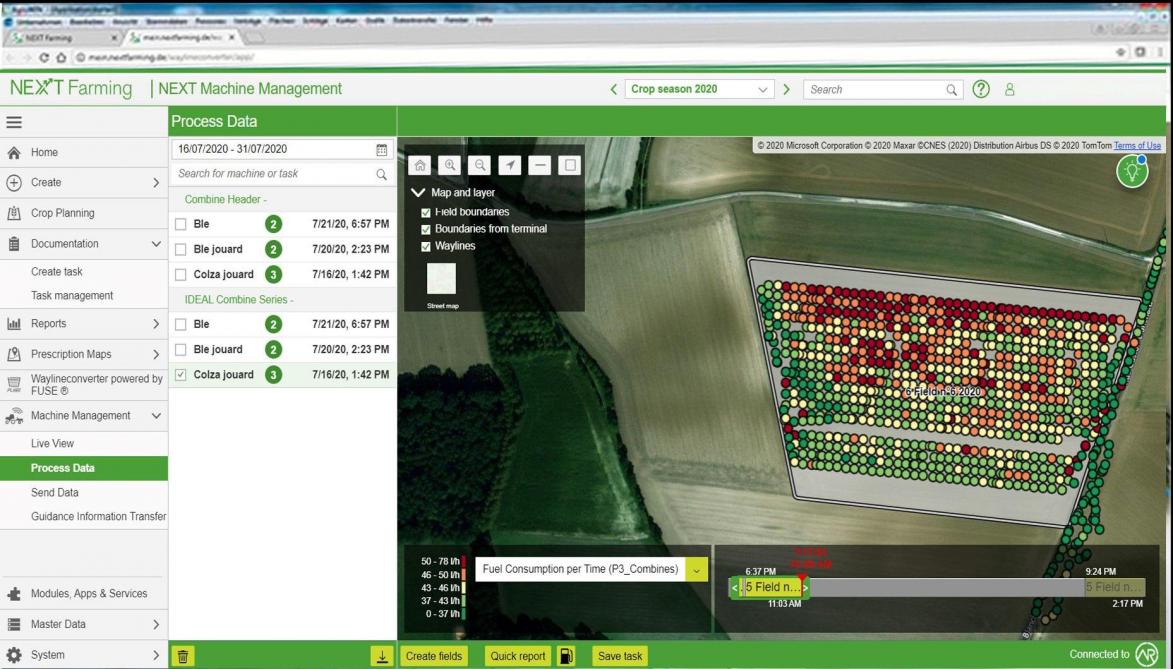Open the user account icon

coord(1009,89)
